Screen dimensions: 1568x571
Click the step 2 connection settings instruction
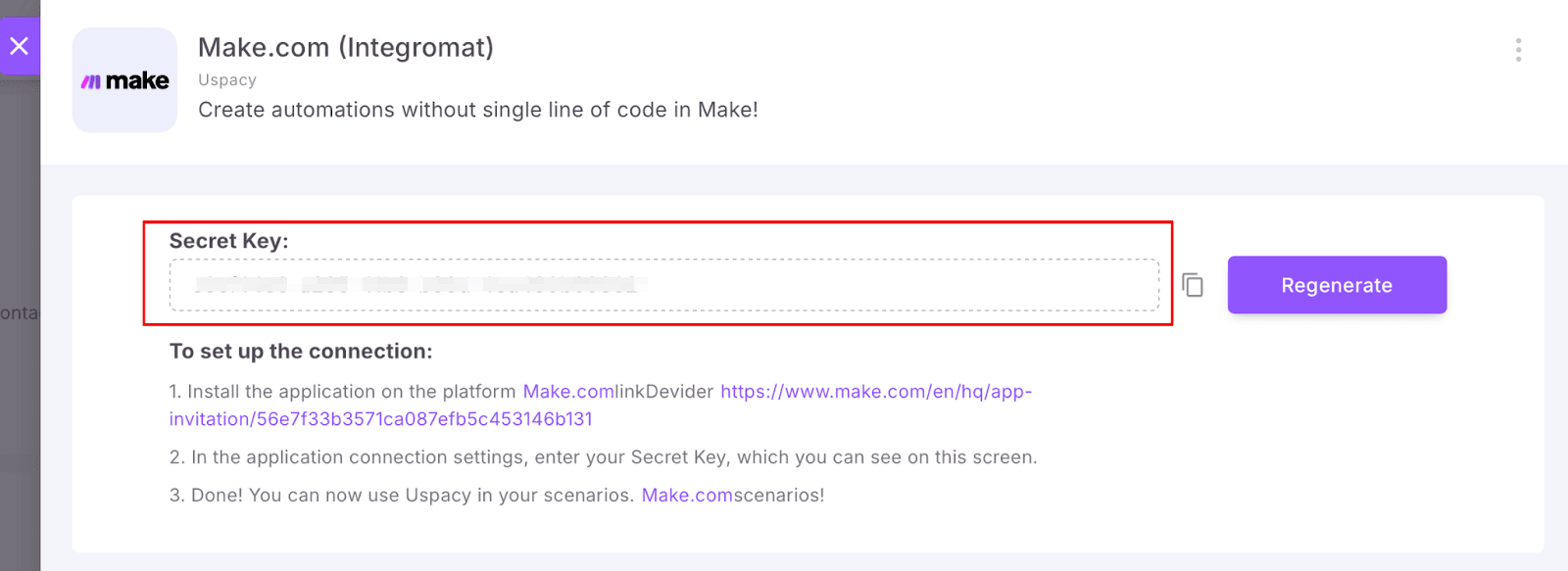[603, 457]
